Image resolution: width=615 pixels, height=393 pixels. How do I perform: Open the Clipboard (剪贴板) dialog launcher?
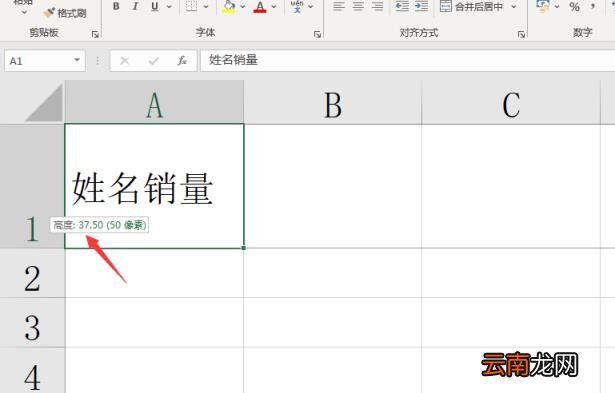[95, 35]
